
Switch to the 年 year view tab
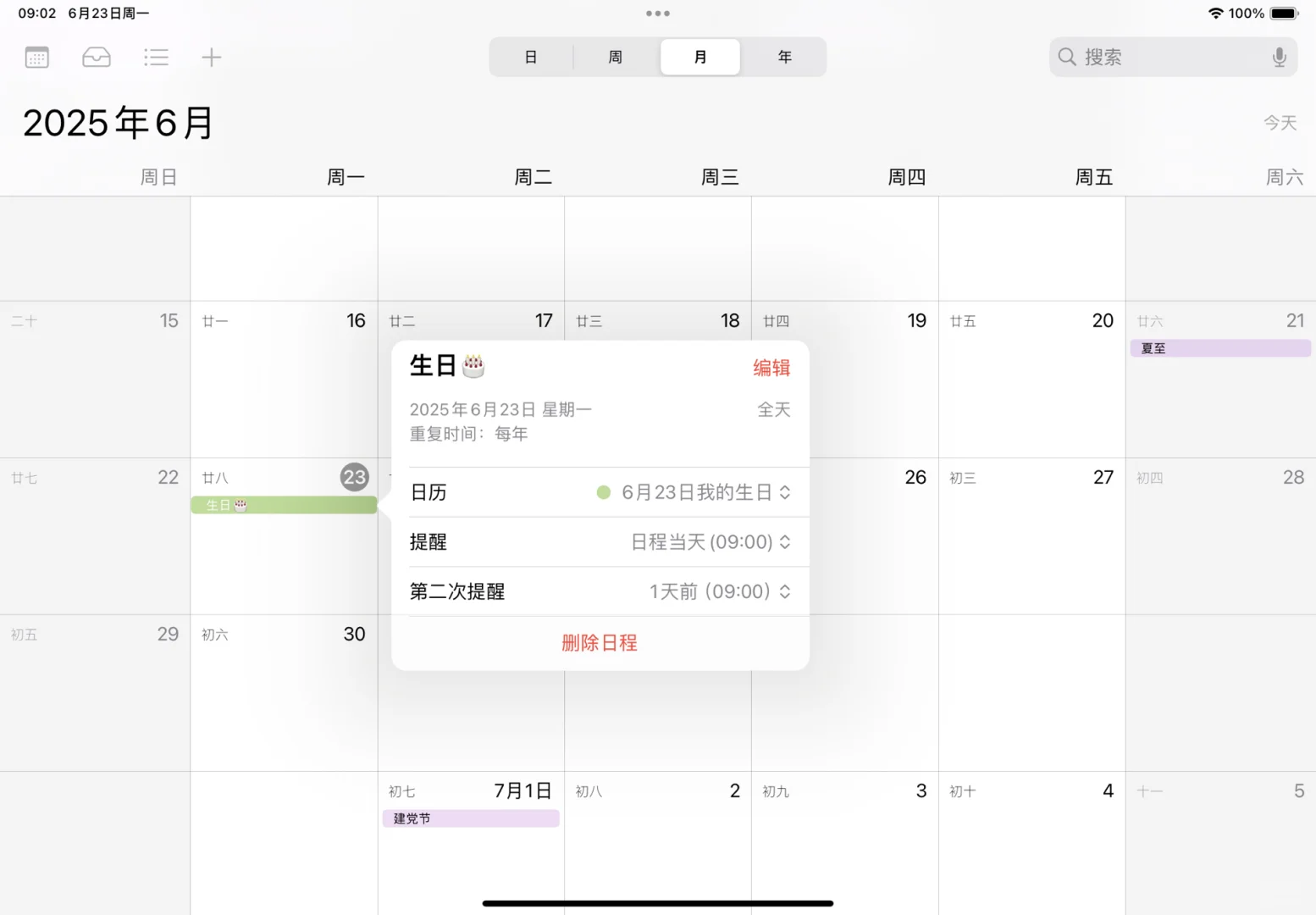click(785, 58)
